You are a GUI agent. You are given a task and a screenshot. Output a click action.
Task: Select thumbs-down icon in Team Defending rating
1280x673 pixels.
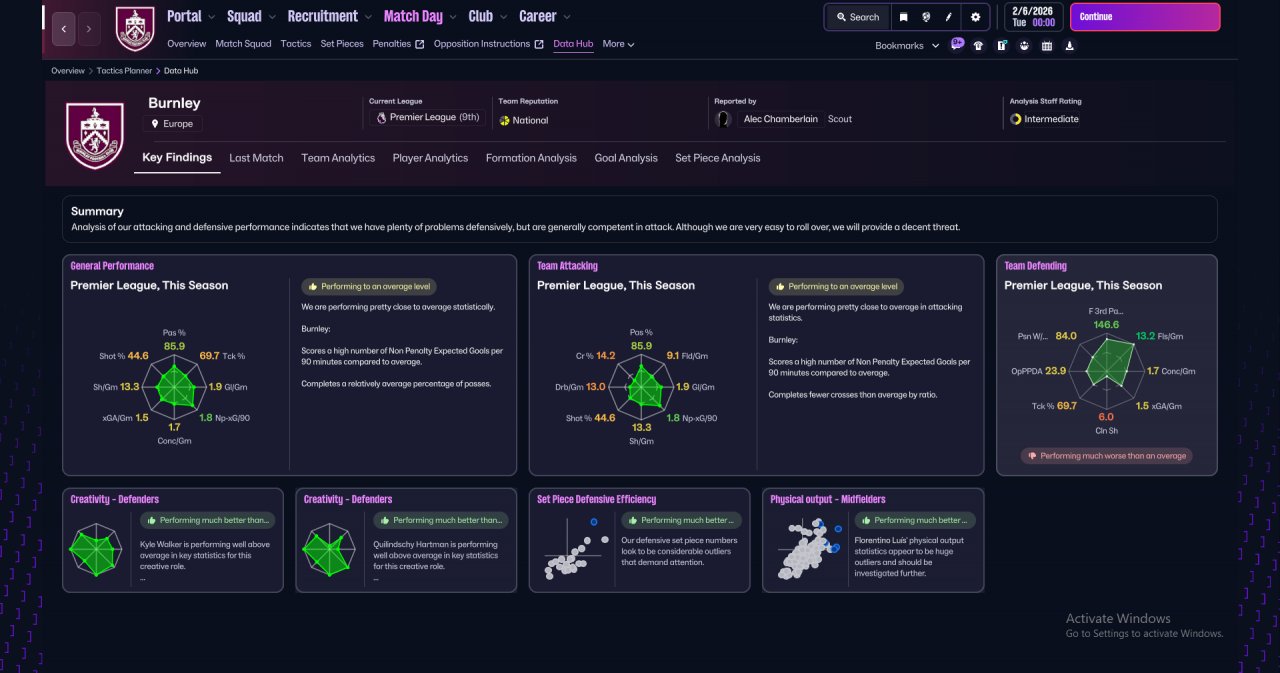[x=1031, y=456]
